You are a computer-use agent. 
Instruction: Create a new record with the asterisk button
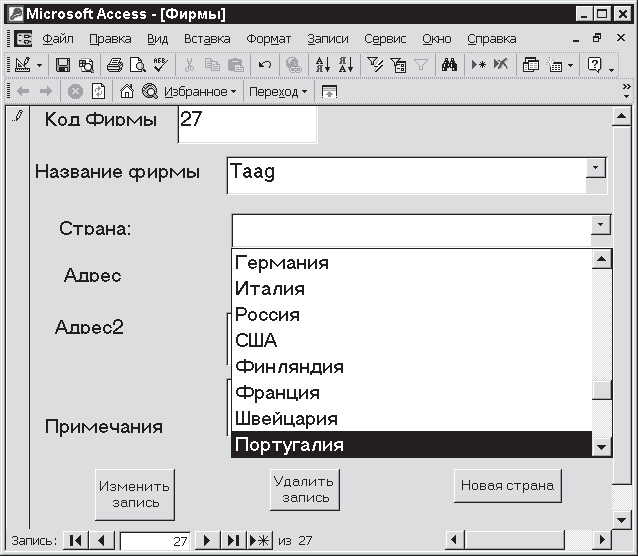[260, 541]
